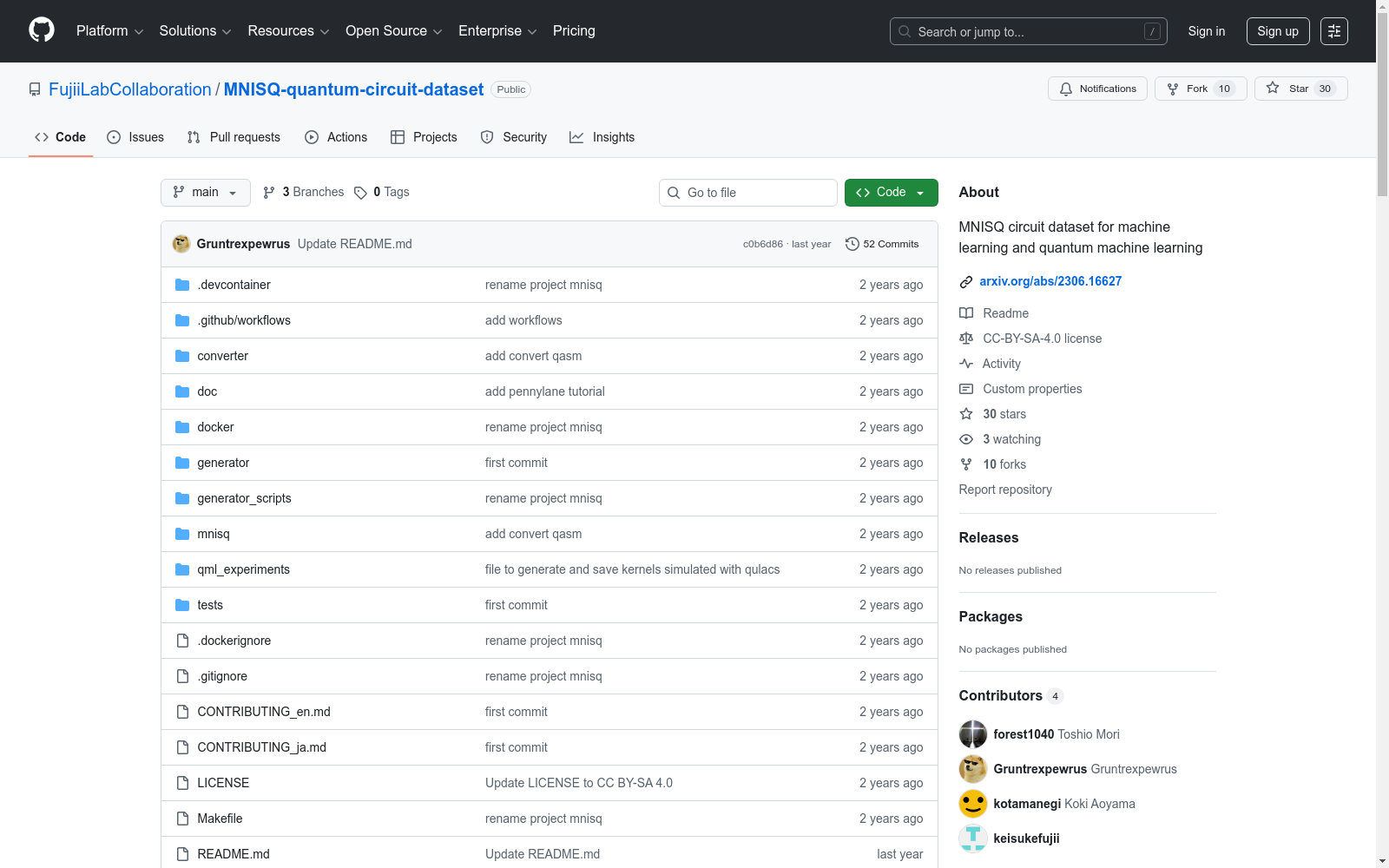The height and width of the screenshot is (868, 1389).
Task: Open the CONTRIBUTING_en.md file
Action: pyautogui.click(x=264, y=712)
